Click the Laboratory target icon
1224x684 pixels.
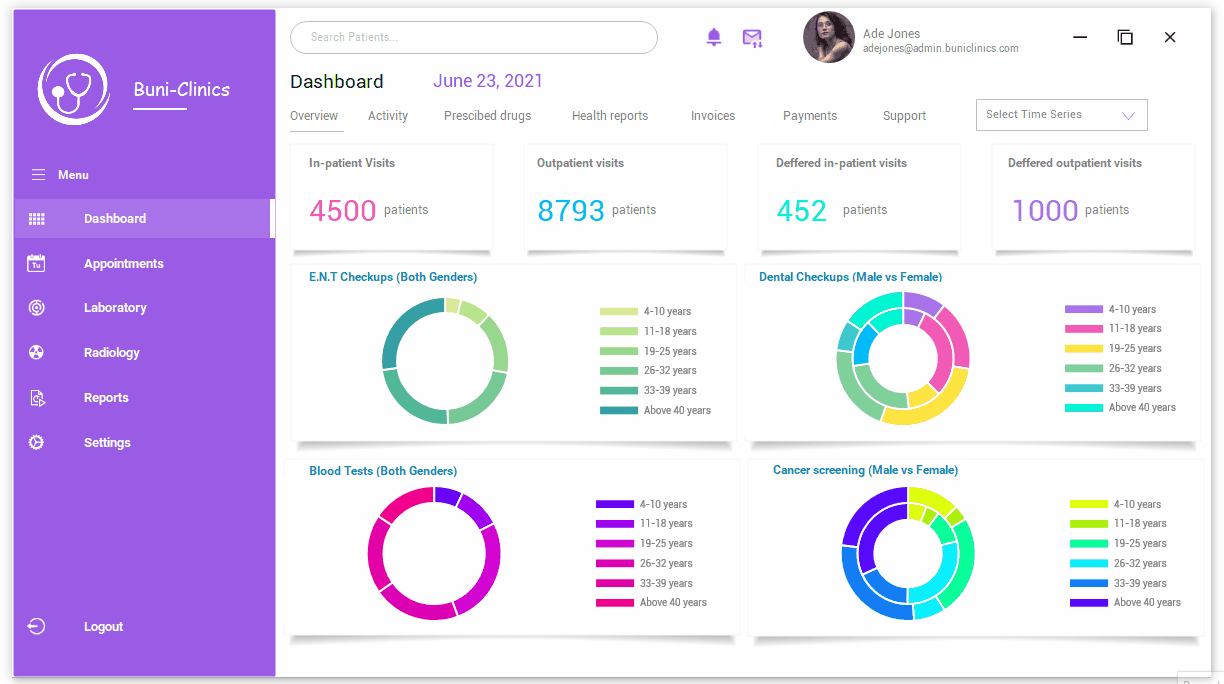(36, 308)
